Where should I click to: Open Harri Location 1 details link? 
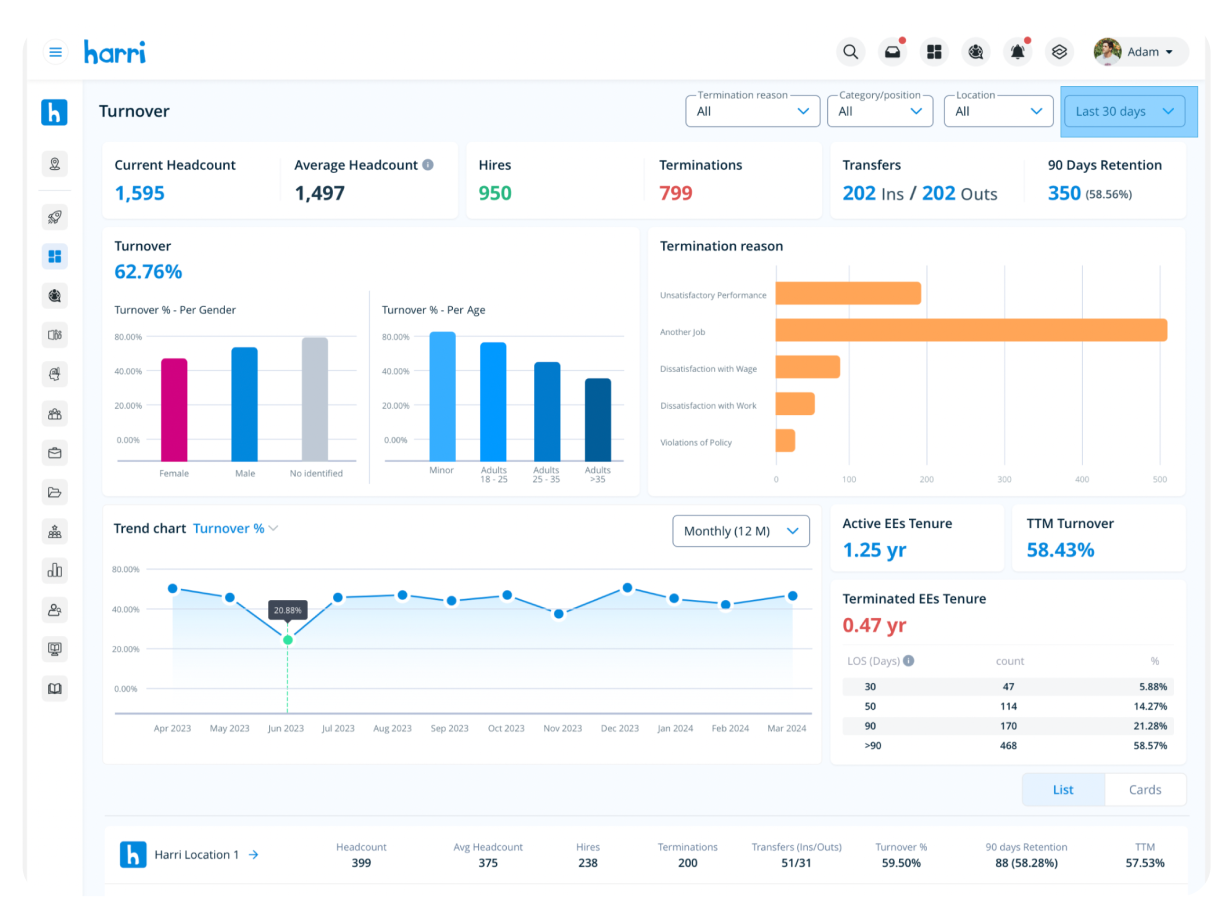253,855
